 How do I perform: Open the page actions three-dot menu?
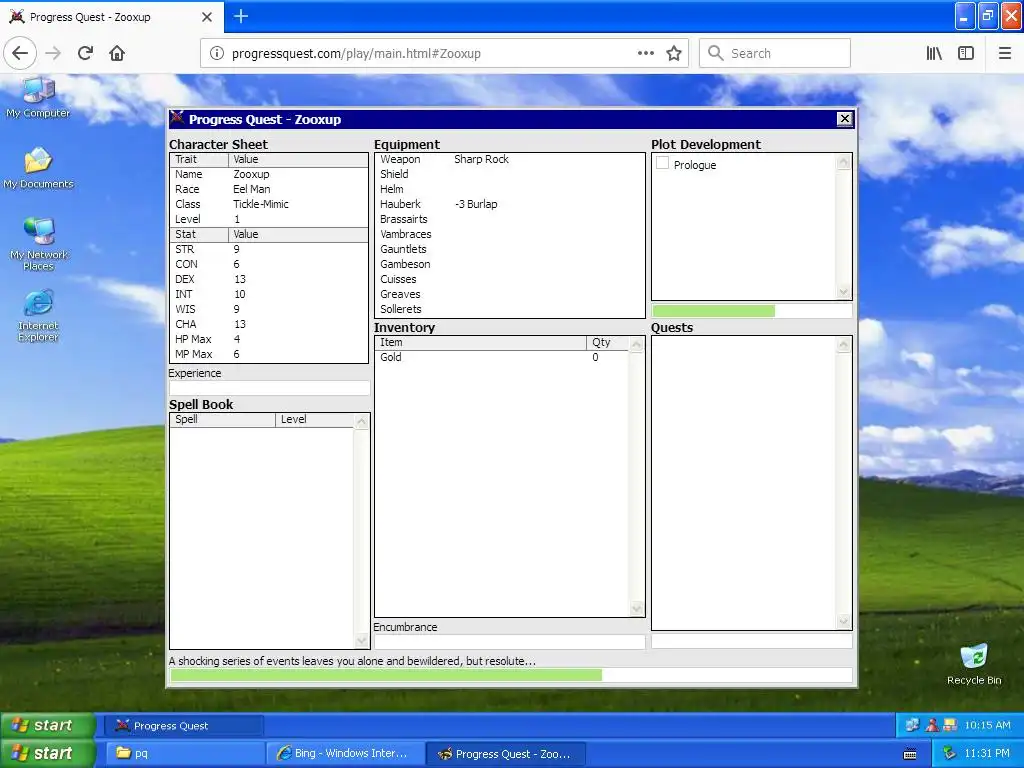point(645,53)
